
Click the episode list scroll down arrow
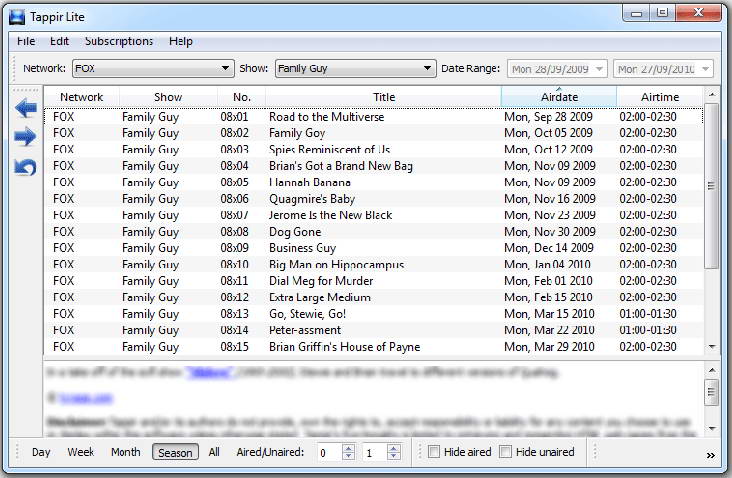[x=711, y=347]
